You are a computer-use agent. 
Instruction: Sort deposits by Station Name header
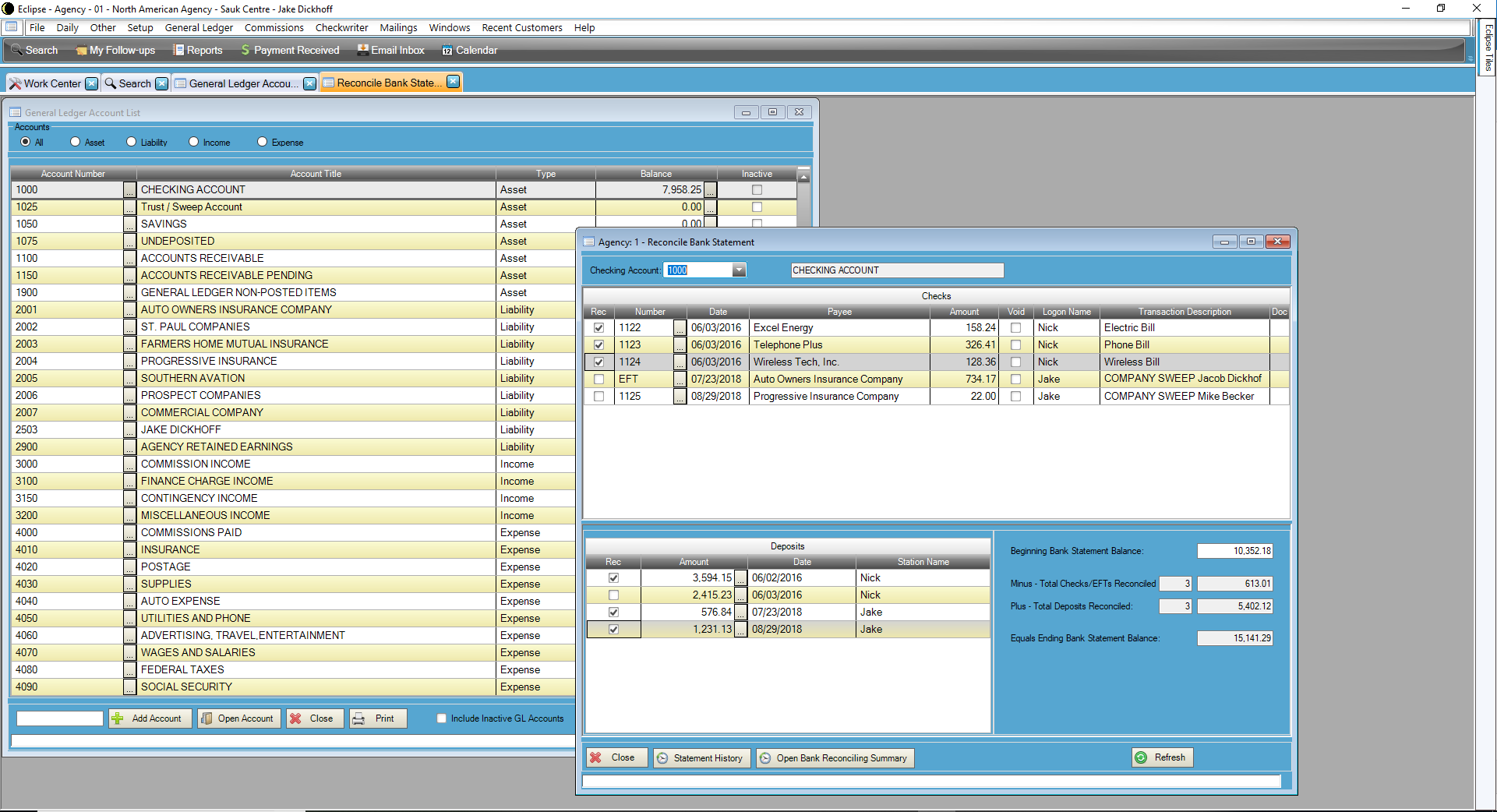click(923, 562)
